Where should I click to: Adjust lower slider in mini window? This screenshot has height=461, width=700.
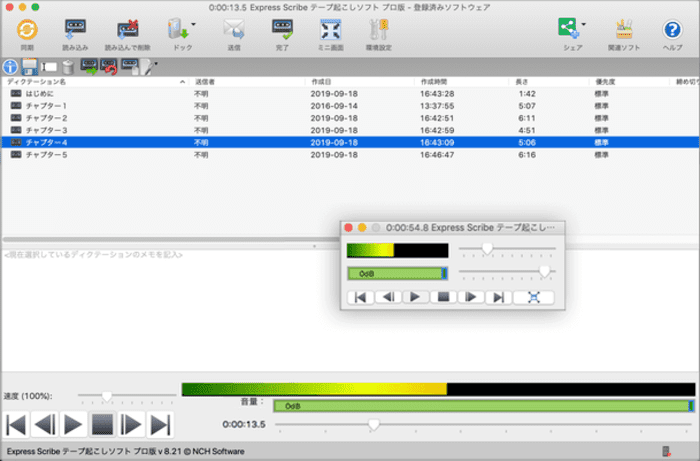544,271
